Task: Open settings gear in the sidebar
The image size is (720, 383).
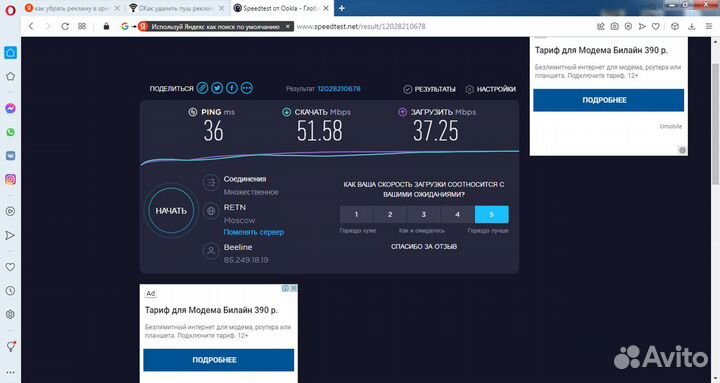Action: 10,314
